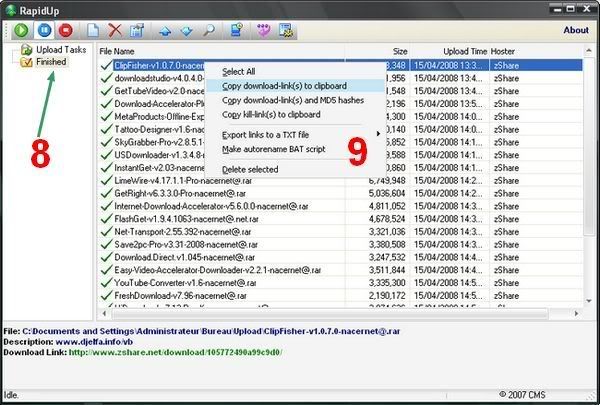Select the LimeWire-v4.17.1.1-Pro row

click(x=341, y=180)
